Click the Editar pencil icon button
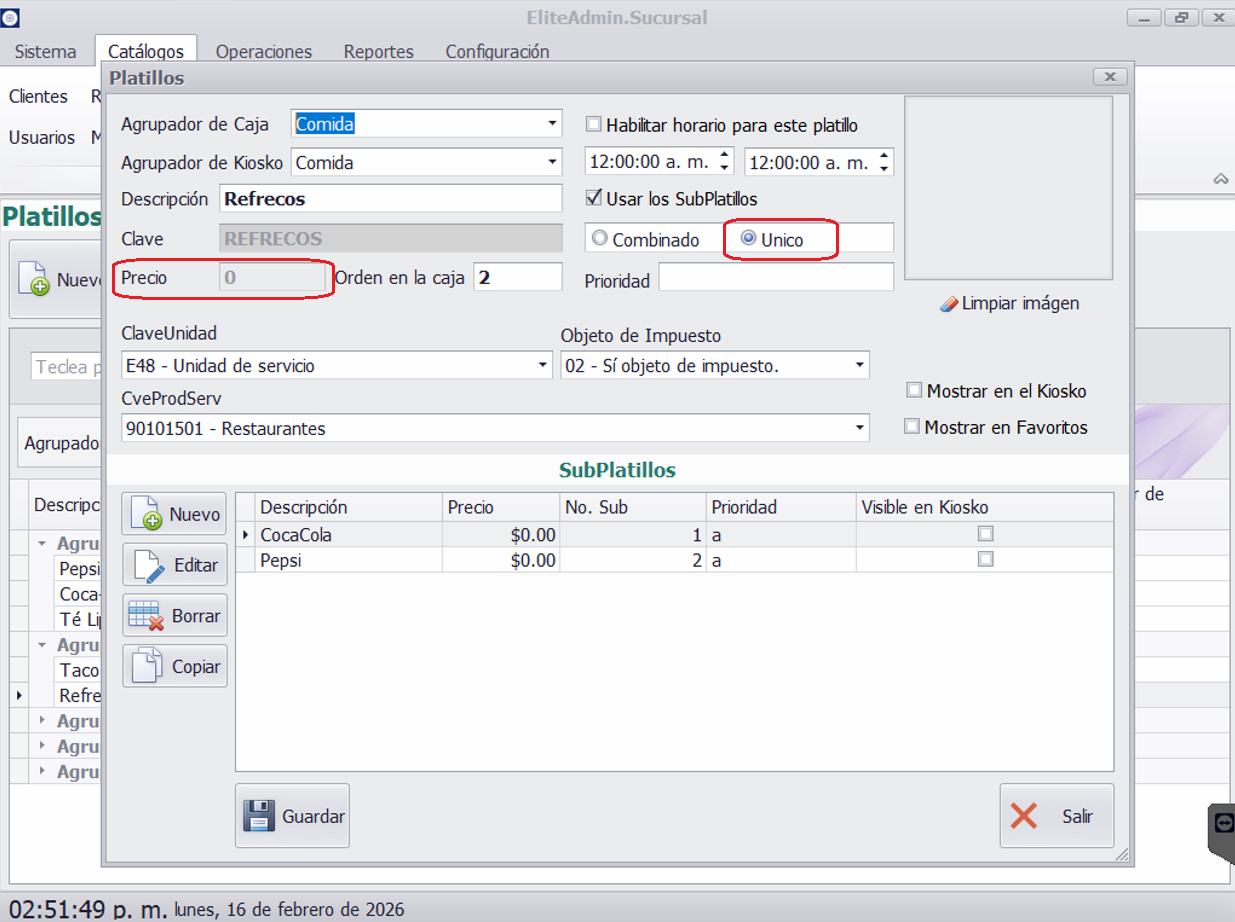The width and height of the screenshot is (1235, 922). pos(147,566)
